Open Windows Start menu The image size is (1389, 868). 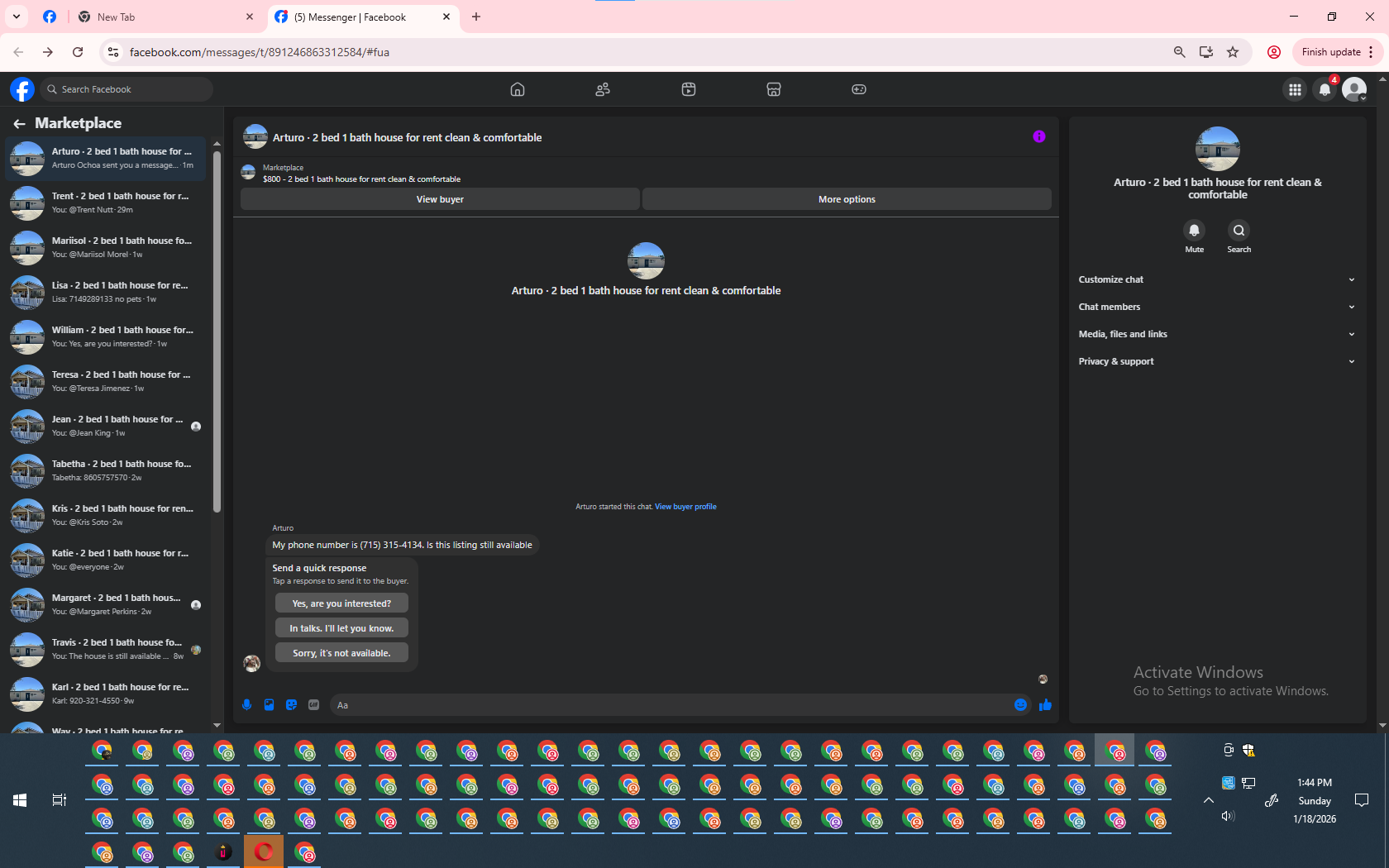(20, 800)
